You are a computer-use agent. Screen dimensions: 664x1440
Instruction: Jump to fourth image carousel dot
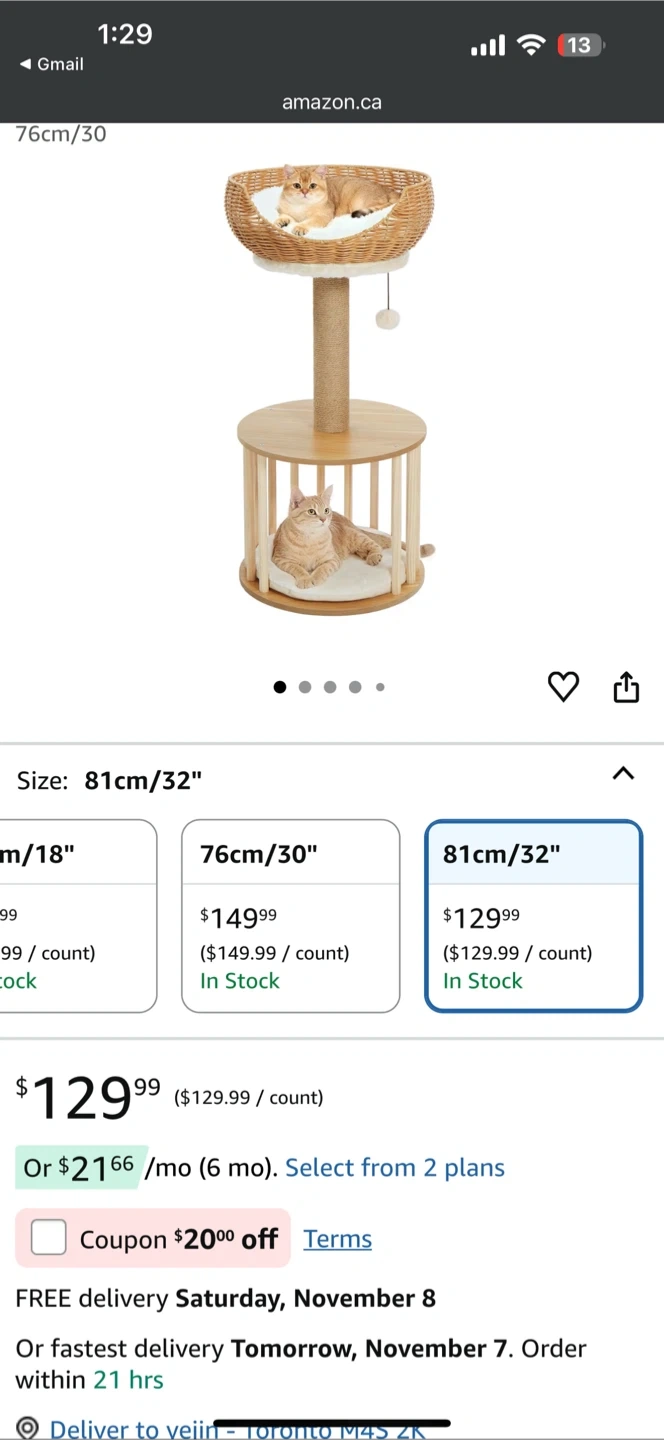click(355, 687)
